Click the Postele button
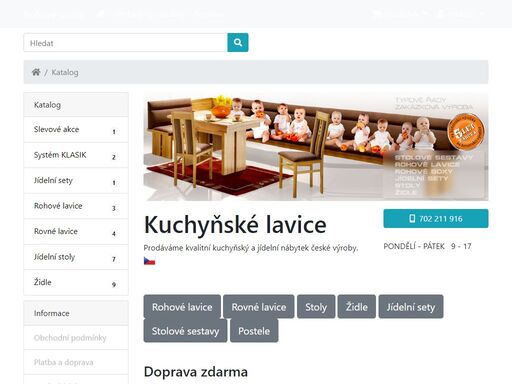This screenshot has height=384, width=512. coord(254,331)
